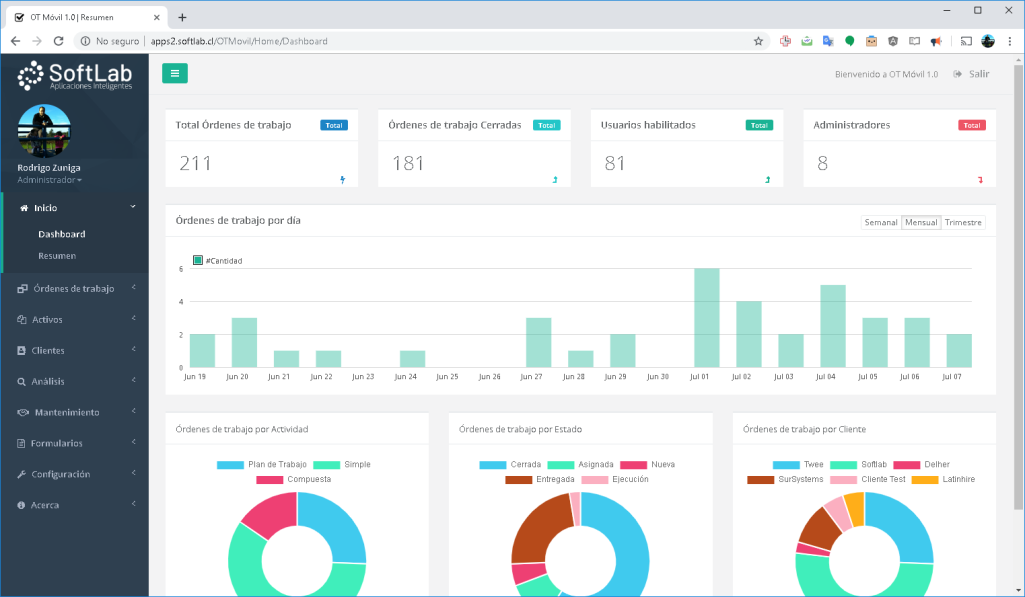Toggle the Entregada legend entry
The width and height of the screenshot is (1025, 597).
[x=540, y=479]
